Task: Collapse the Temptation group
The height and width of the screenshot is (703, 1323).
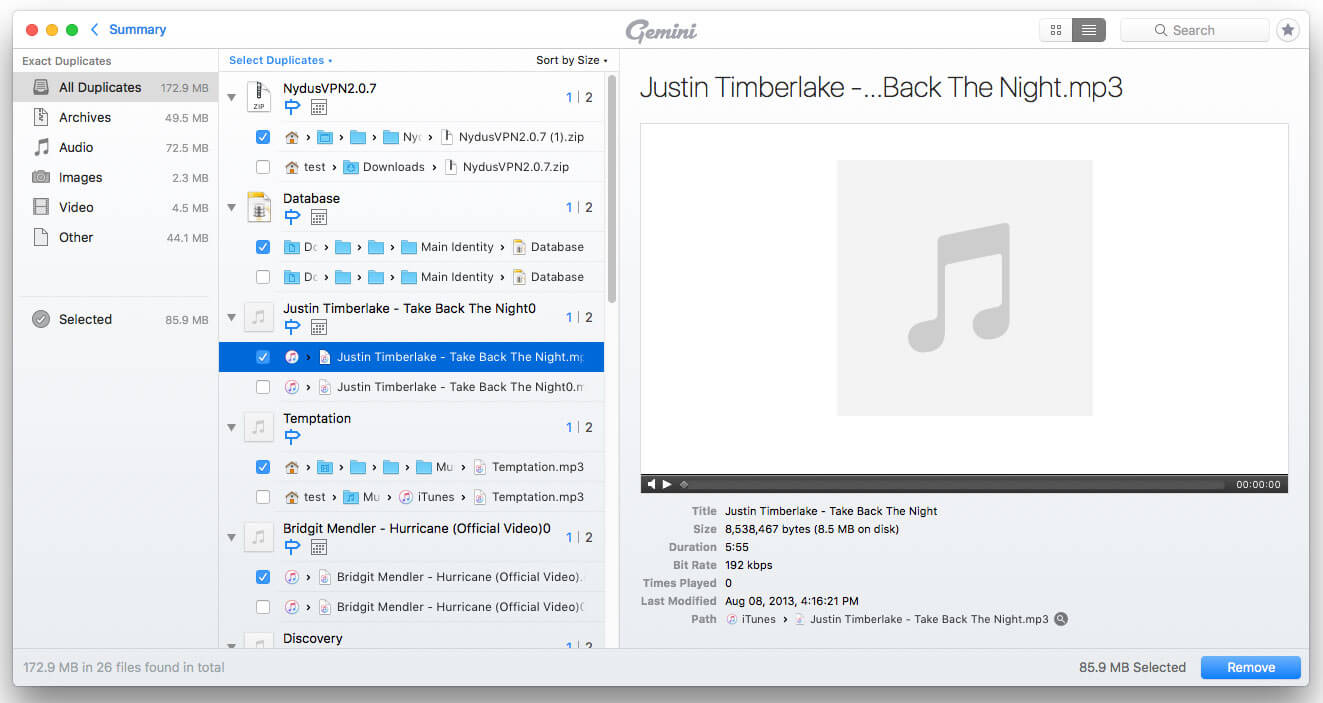Action: coord(232,428)
